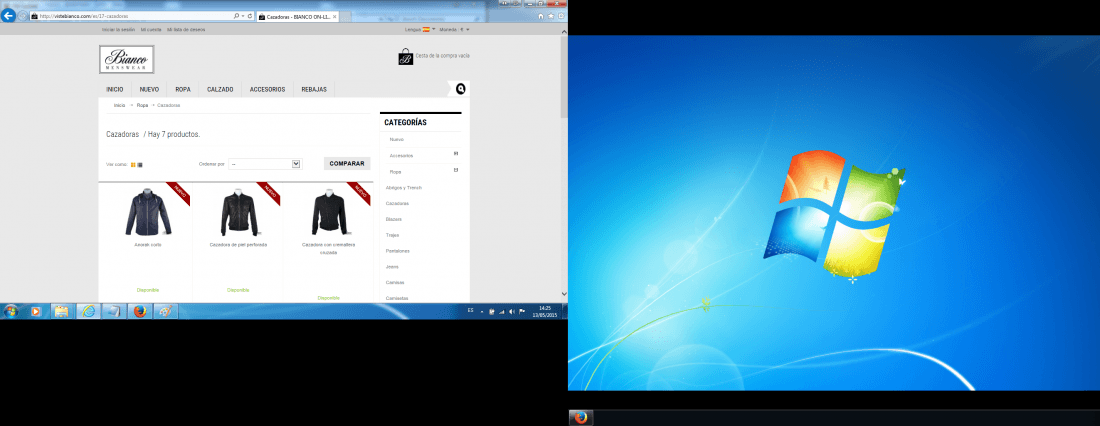Open the NUEVO menu item
The height and width of the screenshot is (426, 1100).
[x=149, y=90]
